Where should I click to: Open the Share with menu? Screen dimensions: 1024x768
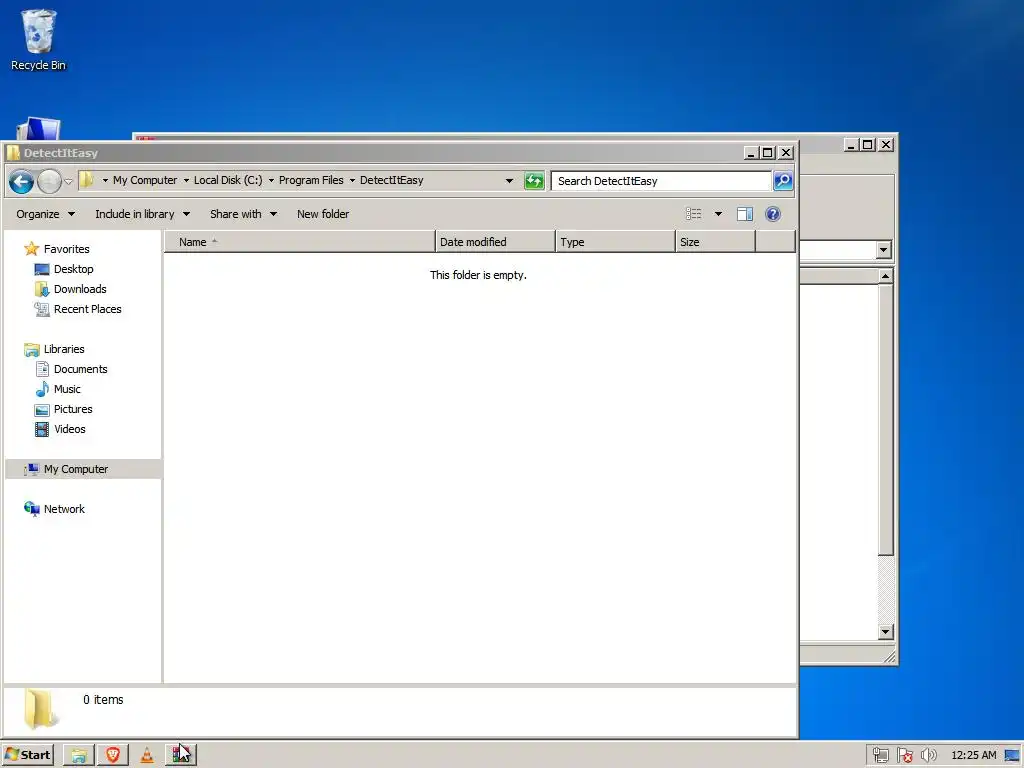[x=244, y=214]
